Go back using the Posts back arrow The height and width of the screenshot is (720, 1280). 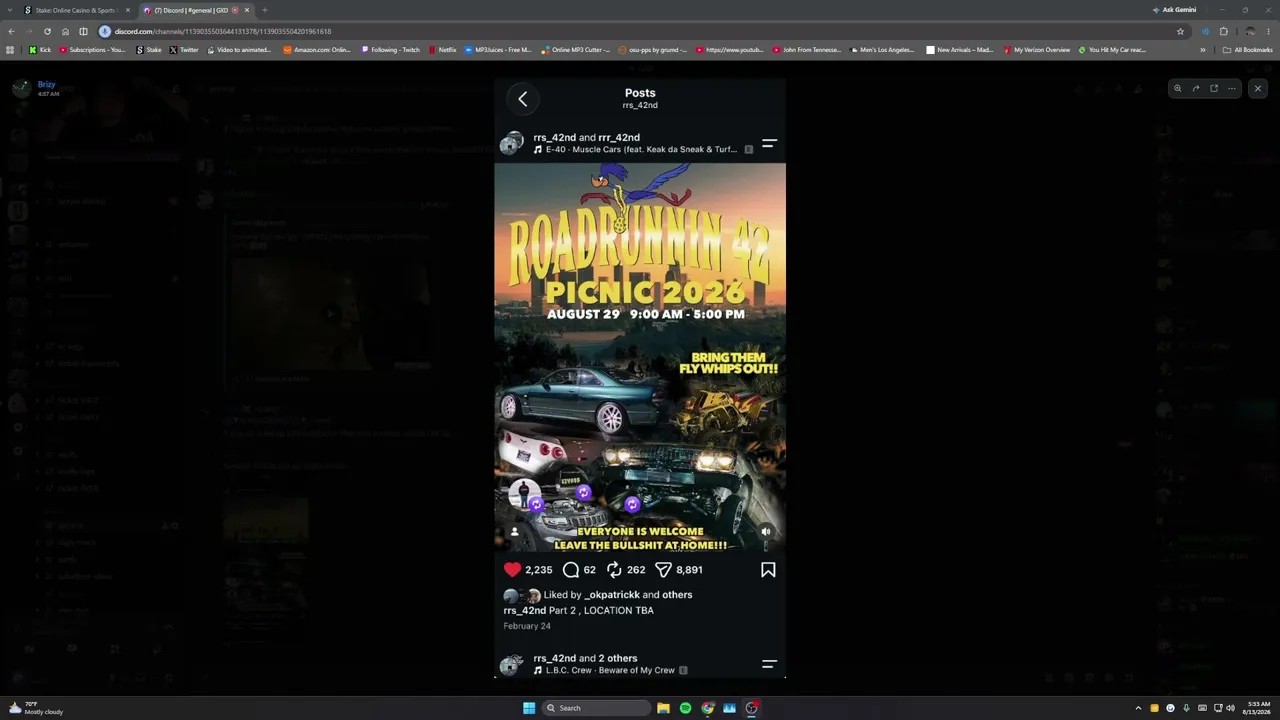(x=522, y=98)
